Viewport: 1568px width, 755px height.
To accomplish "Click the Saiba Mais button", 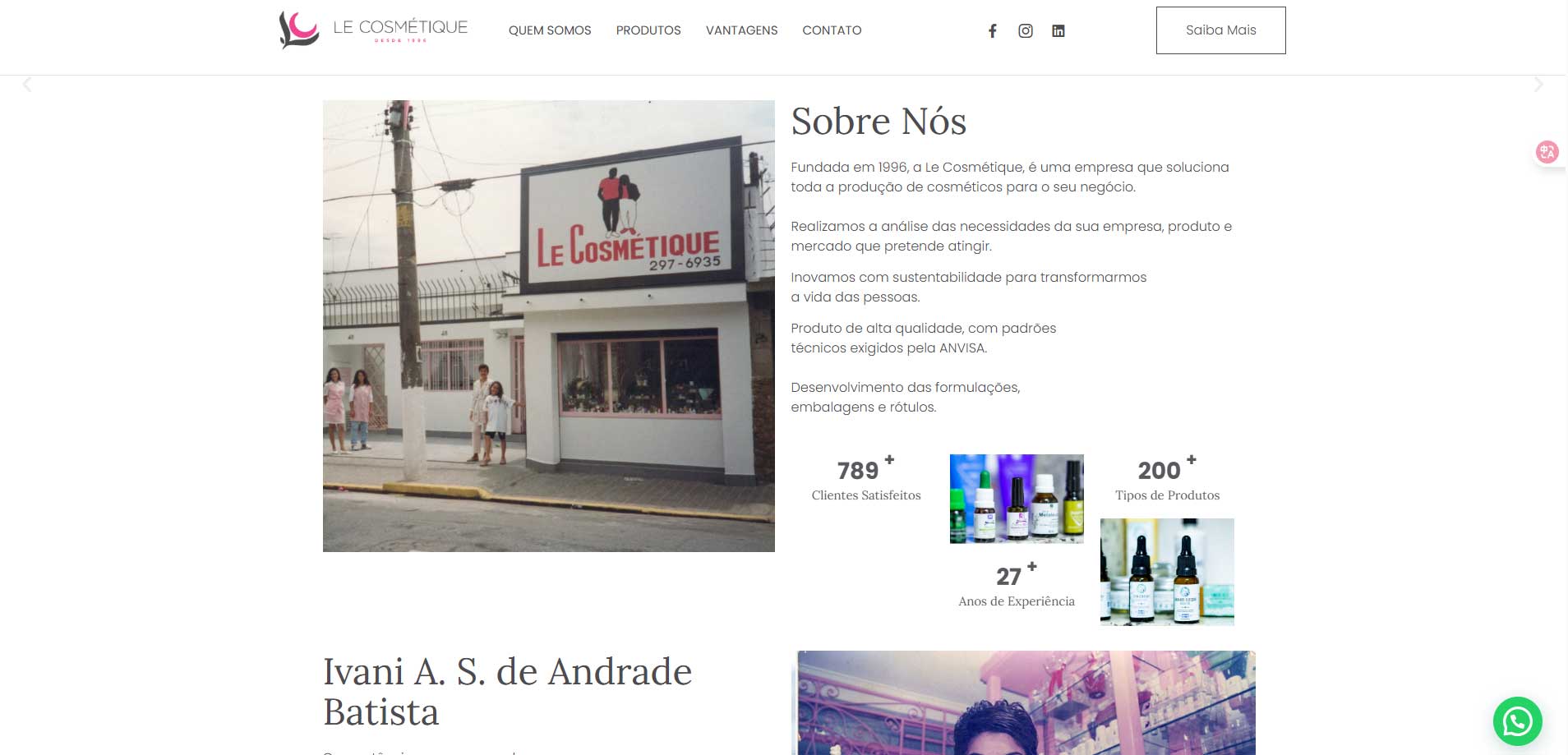I will (x=1220, y=30).
